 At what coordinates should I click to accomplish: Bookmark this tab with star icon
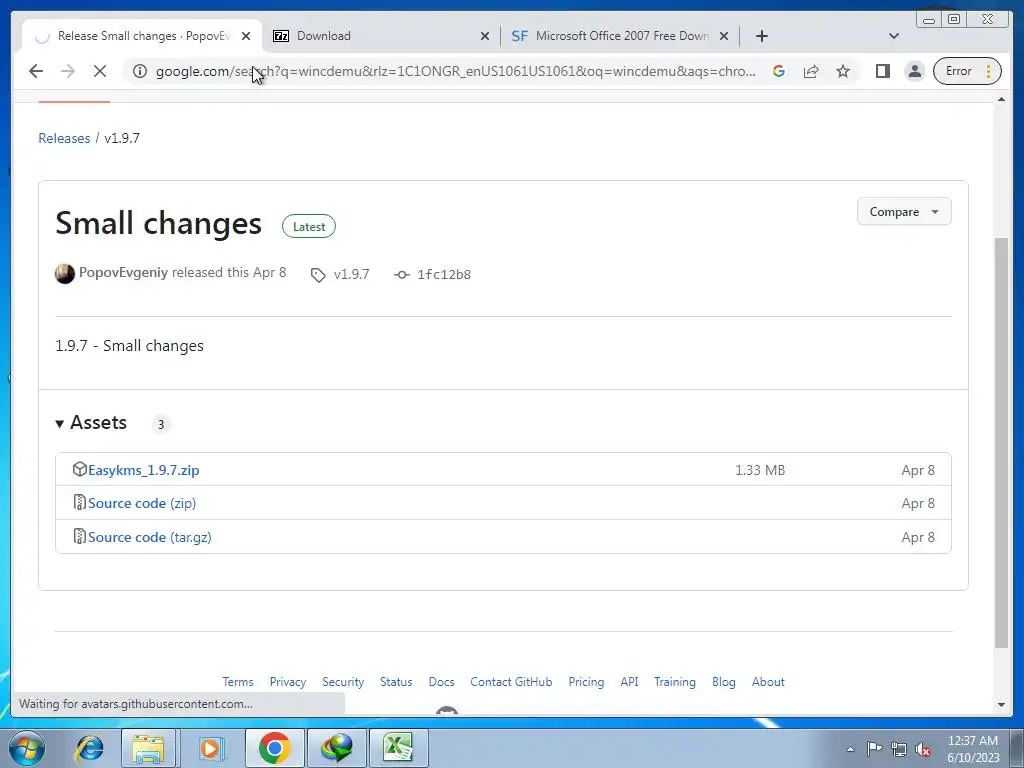point(843,71)
